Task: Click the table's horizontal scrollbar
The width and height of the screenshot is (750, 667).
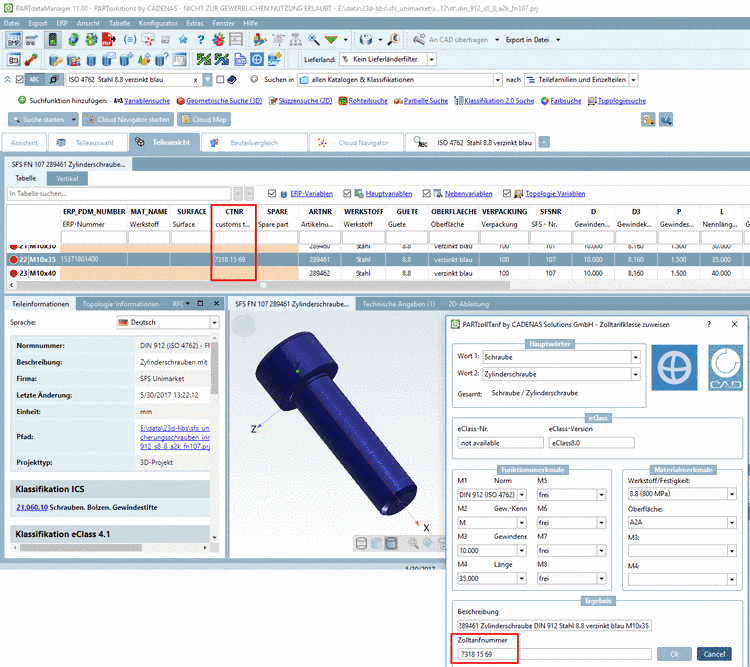Action: (x=262, y=285)
